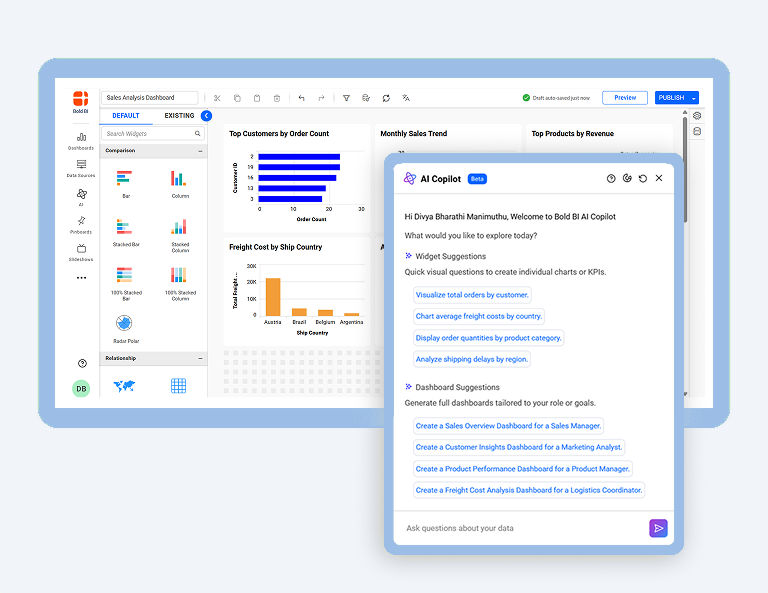Open Pinboards in the left sidebar
This screenshot has height=593, width=768.
(x=81, y=225)
